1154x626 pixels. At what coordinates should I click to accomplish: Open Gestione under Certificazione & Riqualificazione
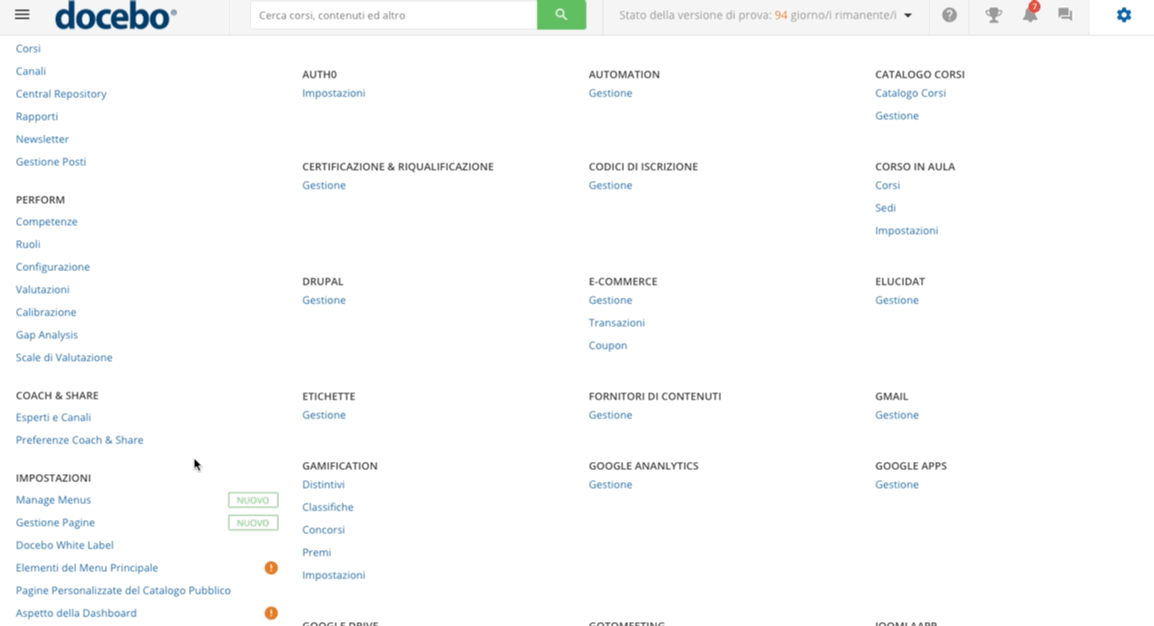click(324, 185)
